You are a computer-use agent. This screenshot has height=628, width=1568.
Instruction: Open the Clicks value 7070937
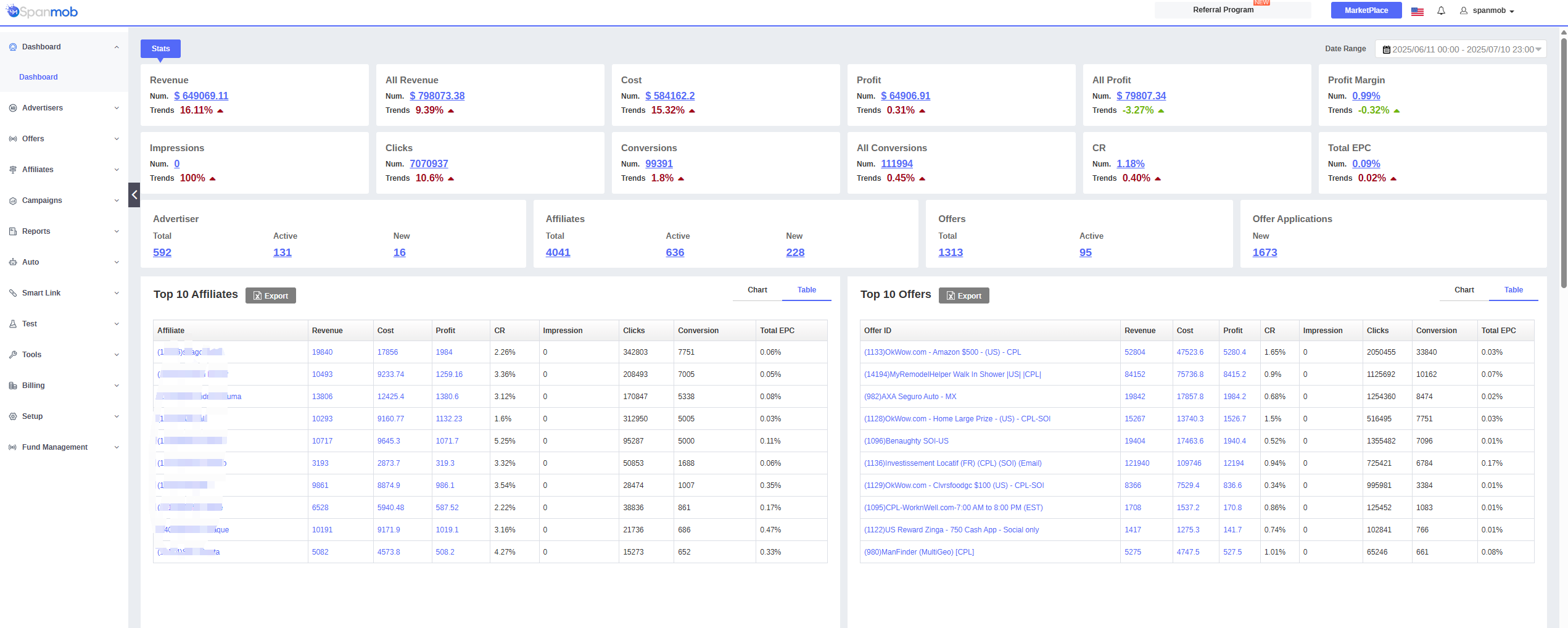(x=429, y=163)
